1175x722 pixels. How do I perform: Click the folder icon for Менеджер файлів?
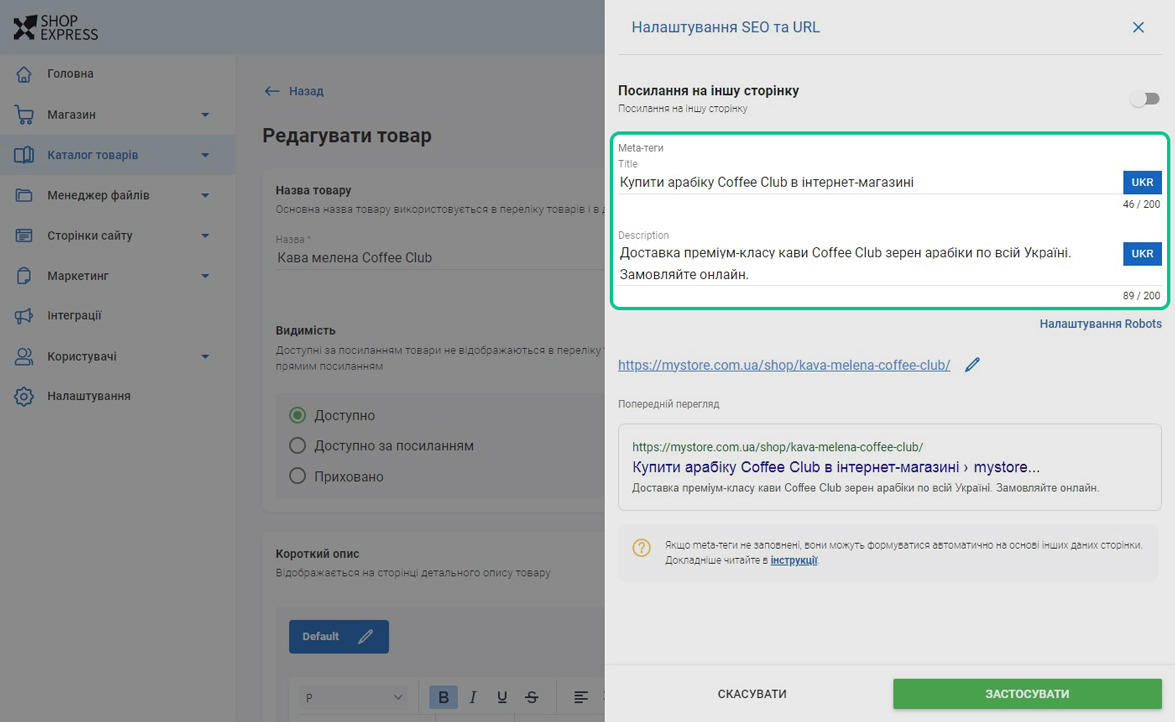coord(24,196)
